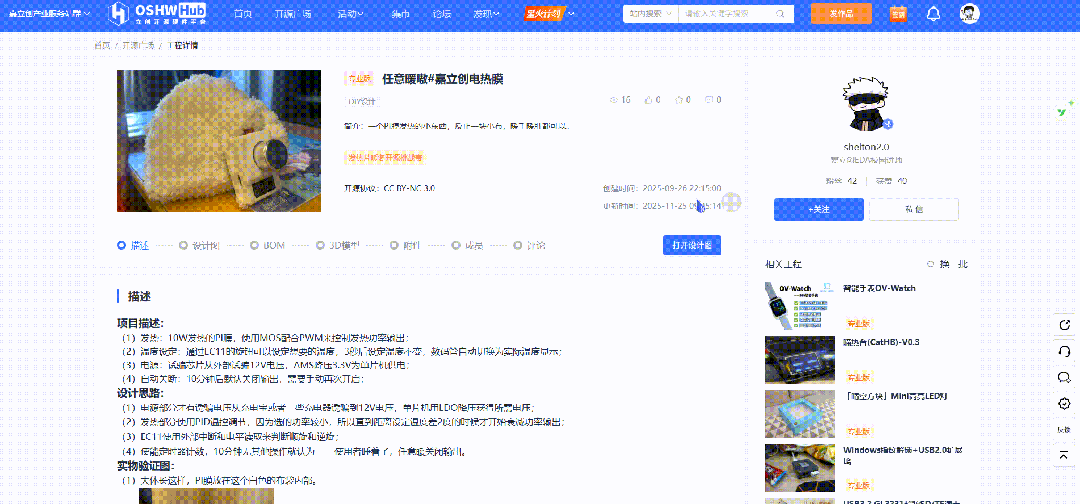Click 首页 in the breadcrumb
This screenshot has width=1080, height=504.
click(x=102, y=45)
